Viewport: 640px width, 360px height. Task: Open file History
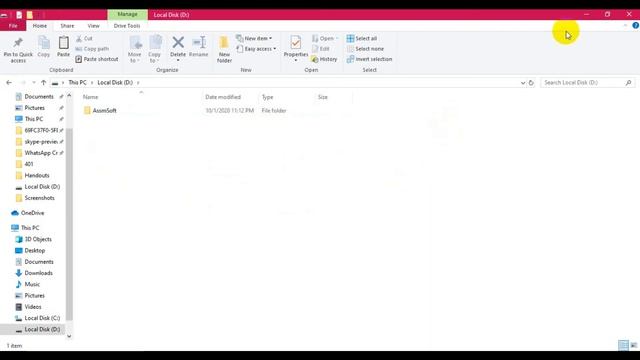pyautogui.click(x=324, y=59)
